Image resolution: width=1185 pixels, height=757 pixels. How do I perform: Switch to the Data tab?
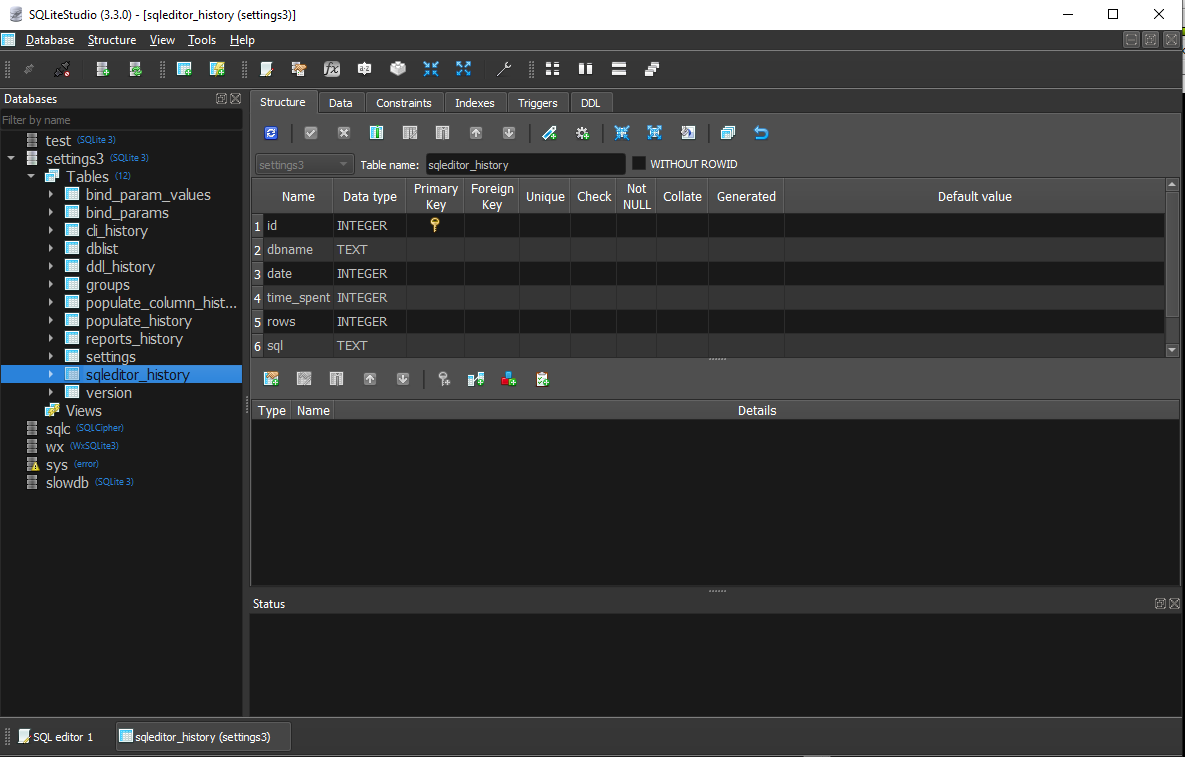[x=340, y=103]
